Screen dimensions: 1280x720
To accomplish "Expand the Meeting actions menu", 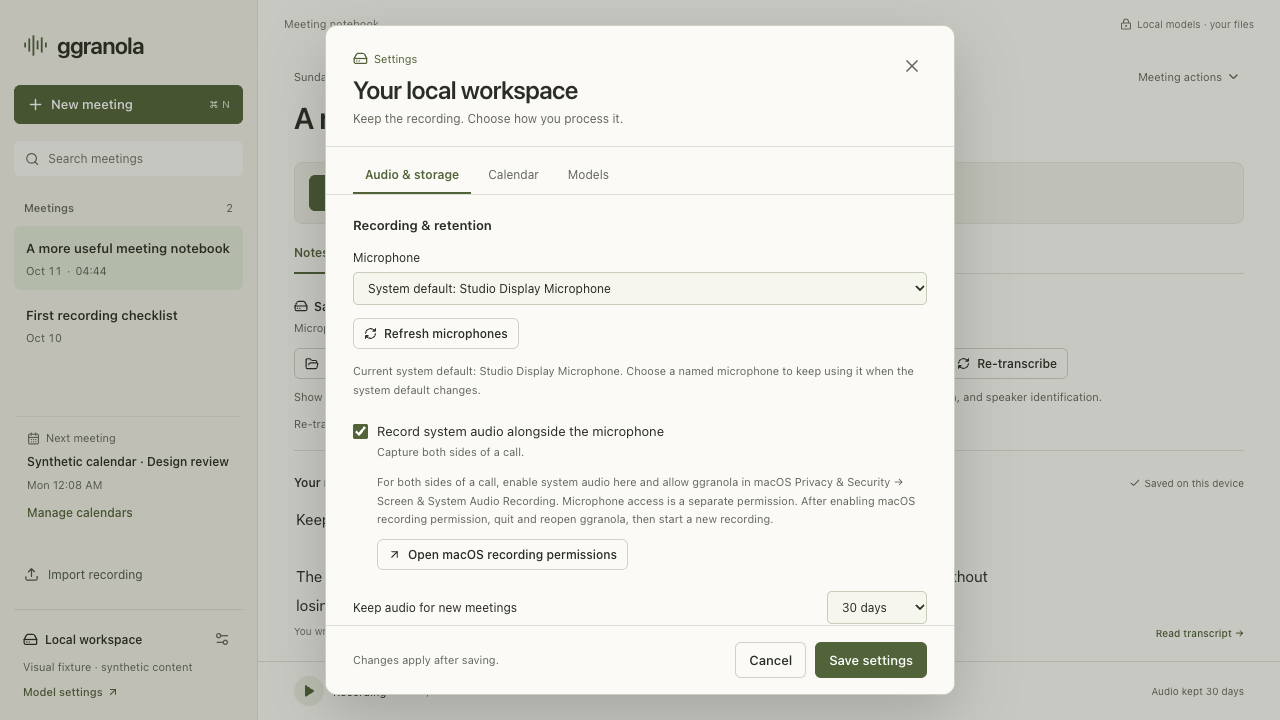I will tap(1188, 77).
